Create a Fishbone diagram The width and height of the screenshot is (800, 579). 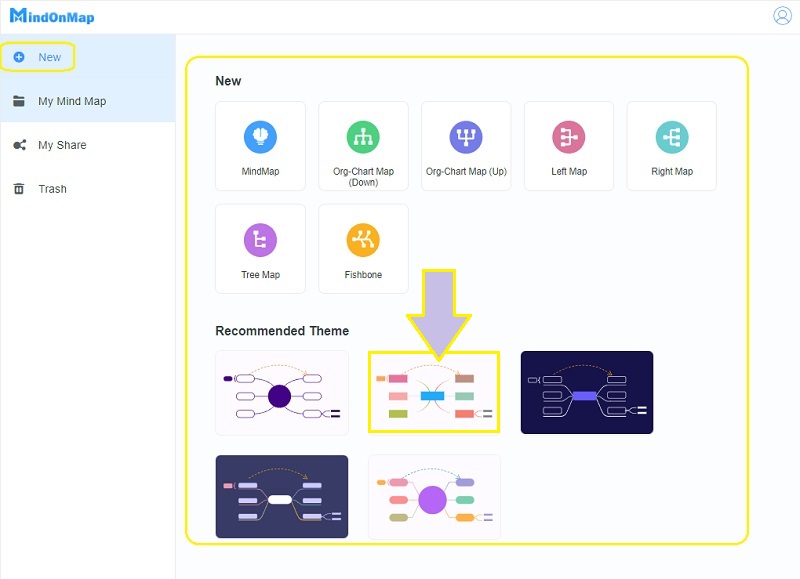tap(363, 240)
